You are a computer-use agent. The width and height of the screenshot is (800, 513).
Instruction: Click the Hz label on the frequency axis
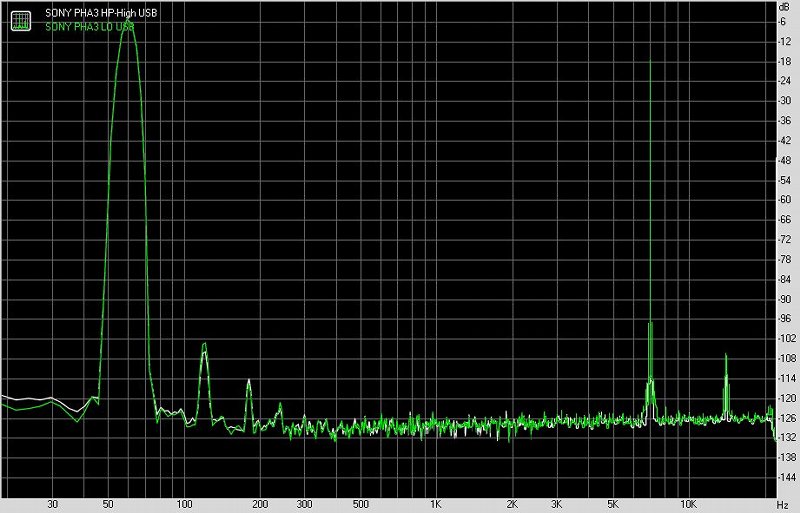783,505
